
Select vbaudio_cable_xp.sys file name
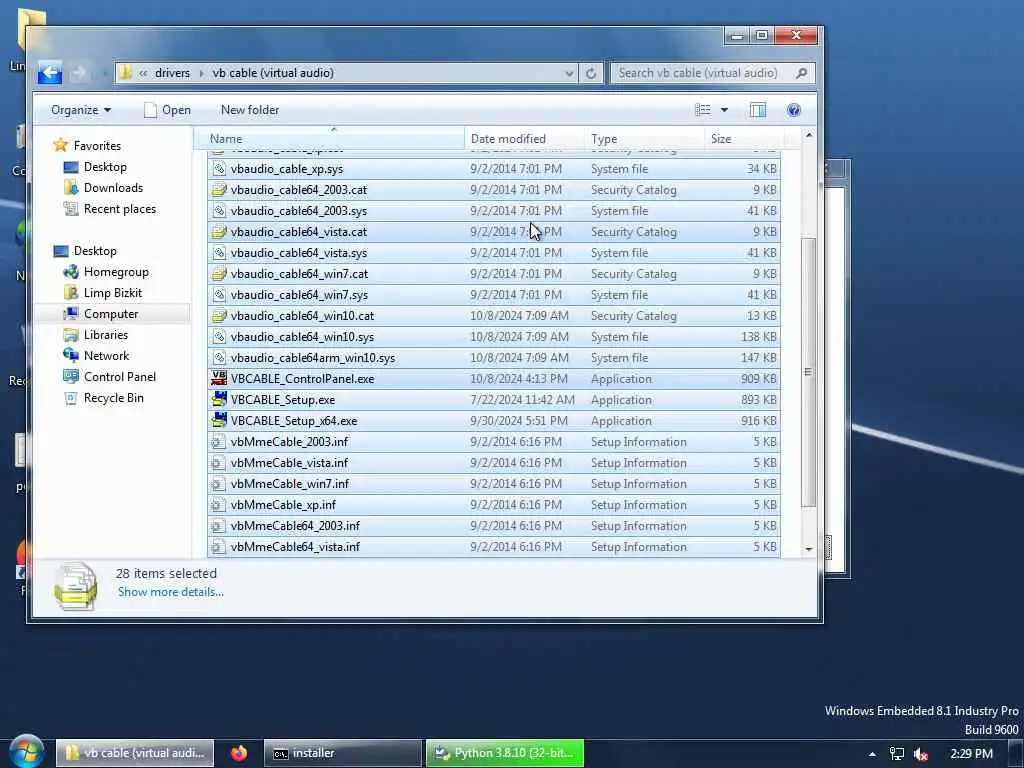click(287, 168)
